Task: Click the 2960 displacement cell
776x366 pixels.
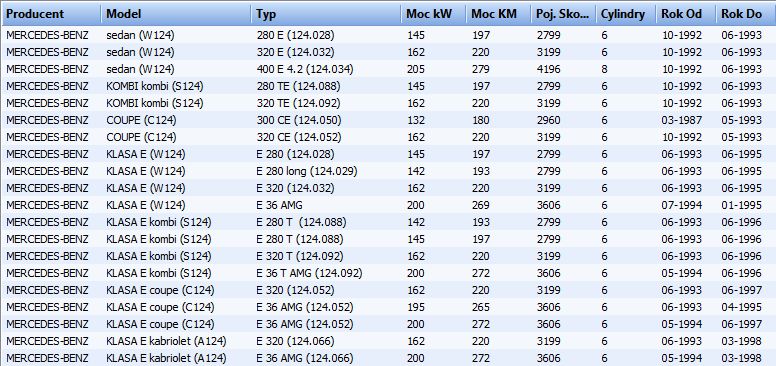Action: [x=548, y=120]
